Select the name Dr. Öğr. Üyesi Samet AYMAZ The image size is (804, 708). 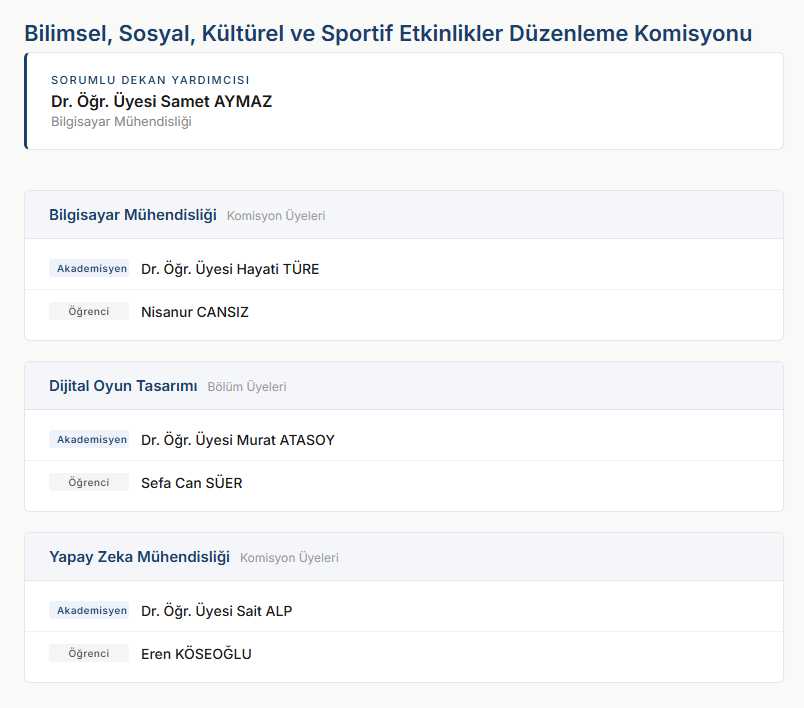[161, 101]
